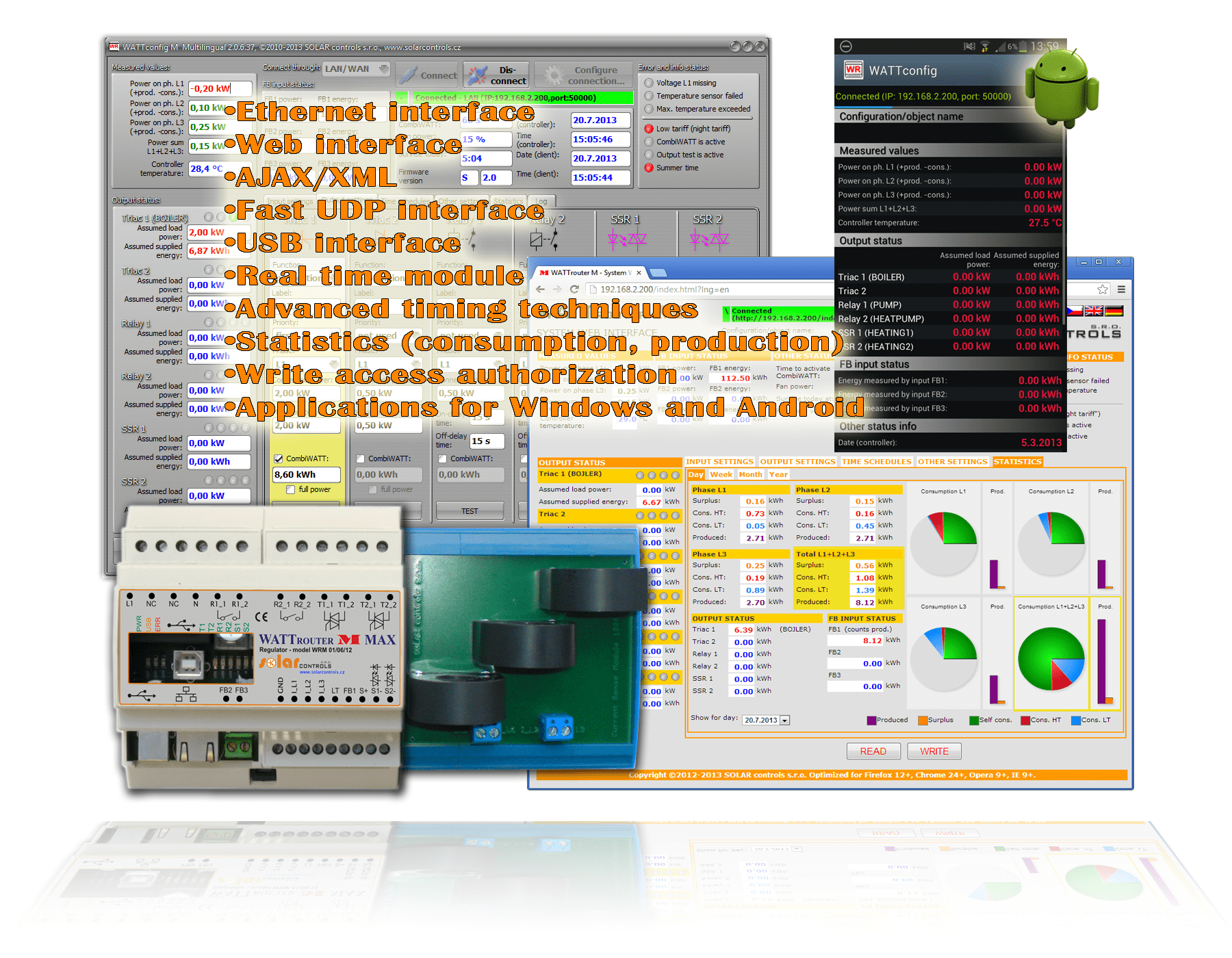Click the Android status bar circle icon
Viewport: 1232px width, 958px height.
tap(846, 47)
